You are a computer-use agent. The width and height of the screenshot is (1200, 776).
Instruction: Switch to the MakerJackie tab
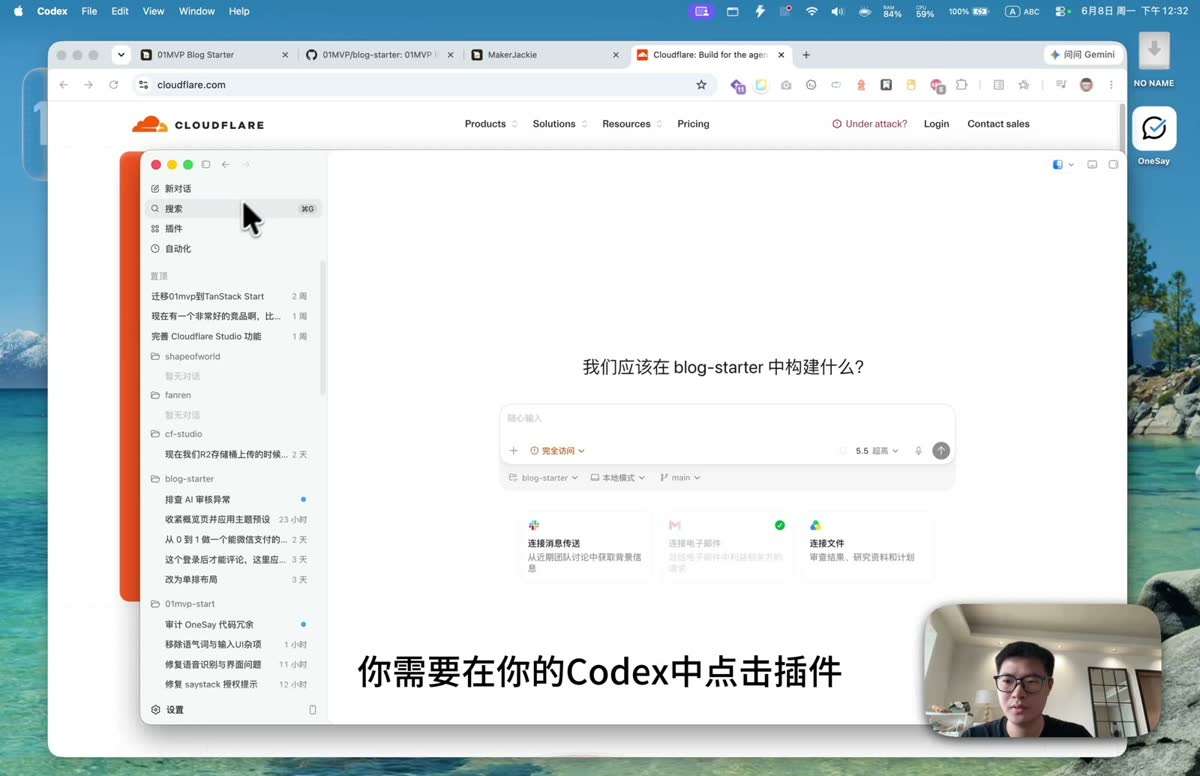pyautogui.click(x=545, y=55)
